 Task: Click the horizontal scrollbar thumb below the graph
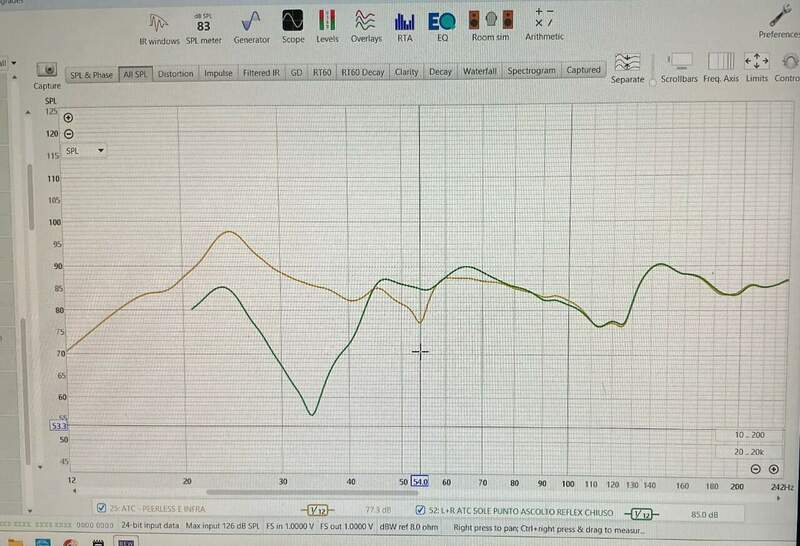[x=312, y=492]
